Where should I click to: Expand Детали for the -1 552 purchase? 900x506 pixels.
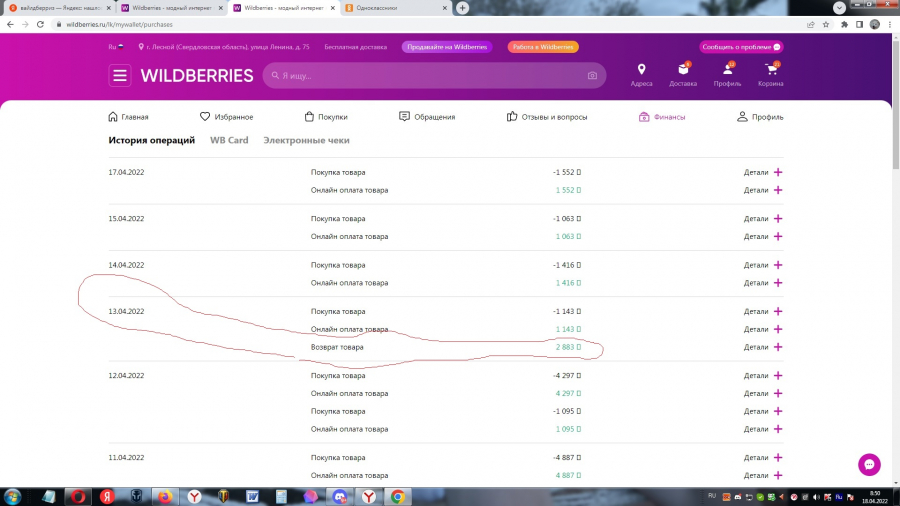[x=763, y=172]
